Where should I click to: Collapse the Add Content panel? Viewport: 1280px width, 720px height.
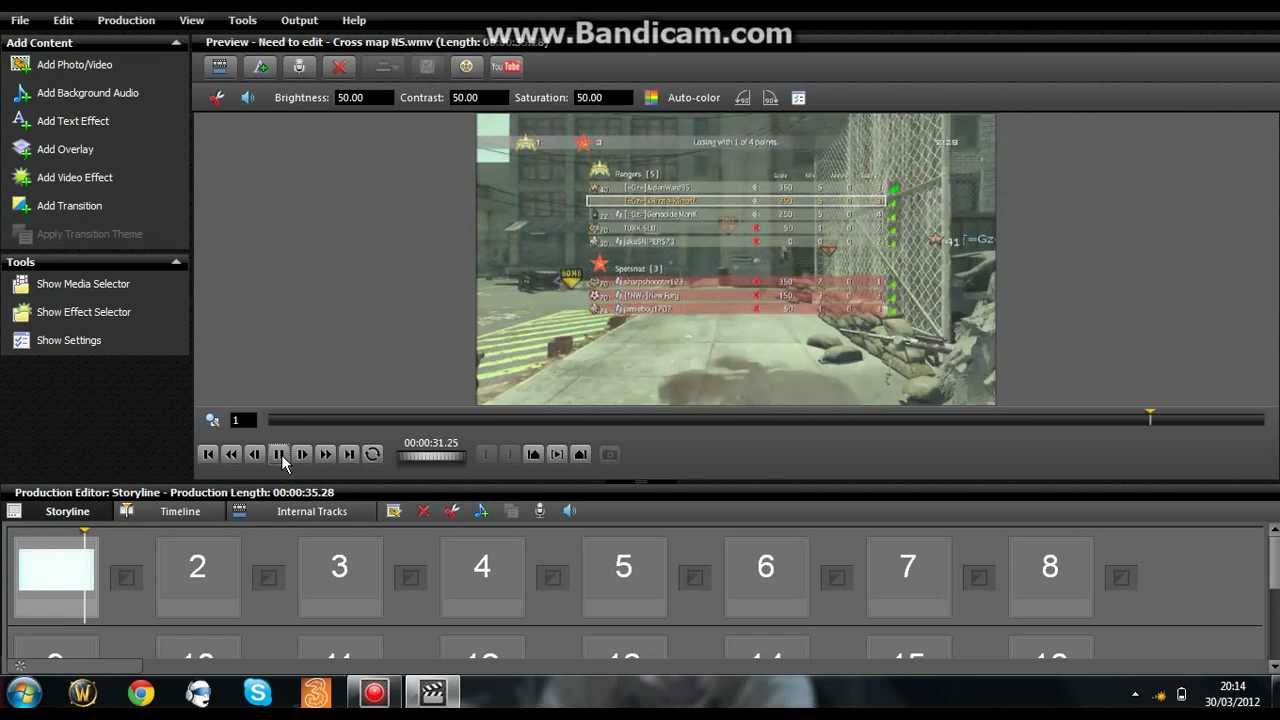(x=176, y=43)
